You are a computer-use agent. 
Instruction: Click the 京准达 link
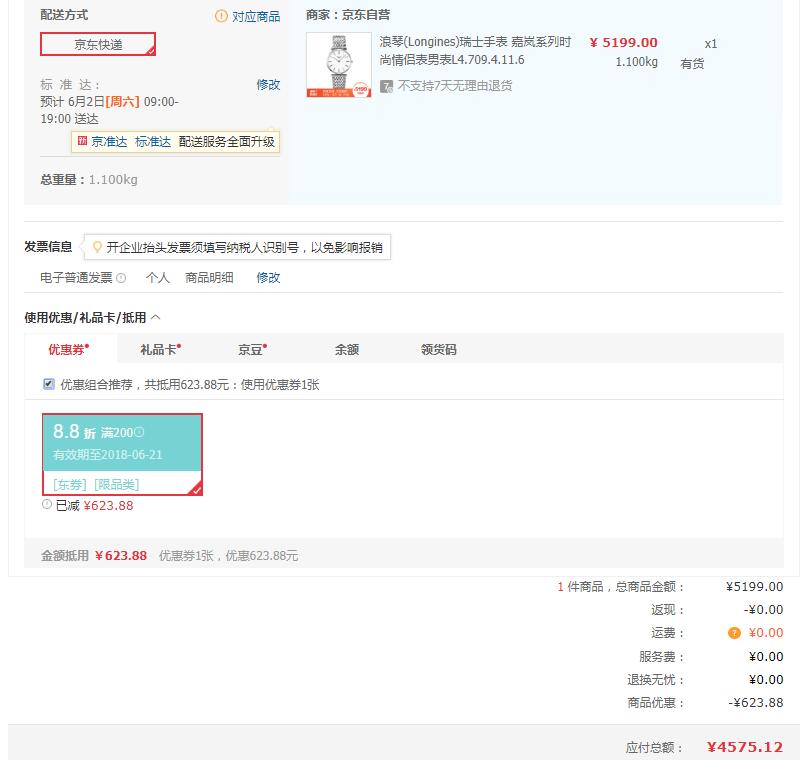pyautogui.click(x=109, y=142)
